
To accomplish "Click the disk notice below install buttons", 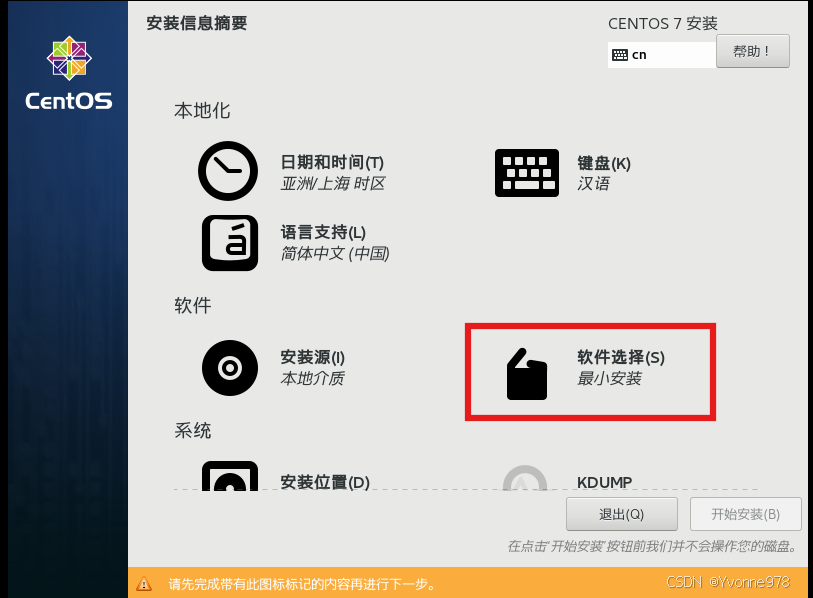I will click(652, 546).
